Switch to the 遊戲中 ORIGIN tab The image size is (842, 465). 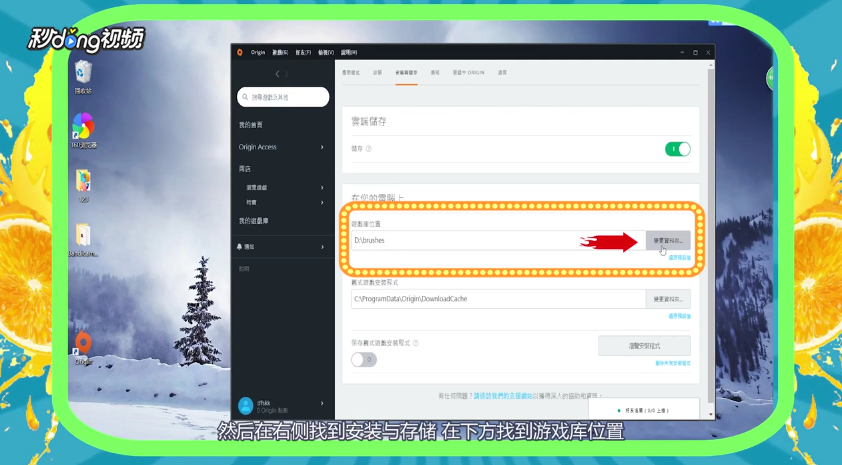coord(469,72)
